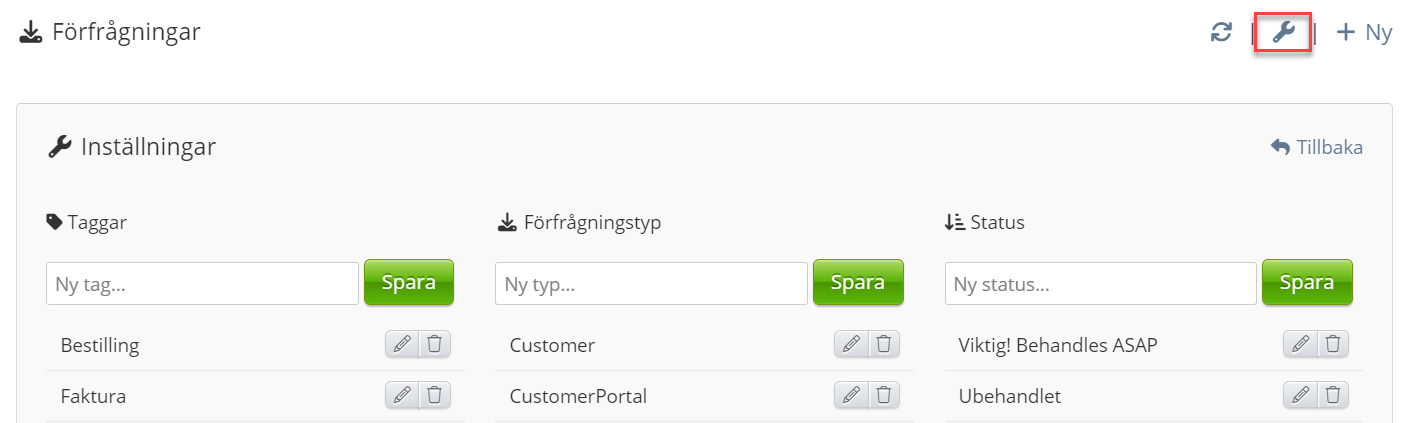Click the refresh icon in the header
This screenshot has height=423, width=1404.
1221,32
